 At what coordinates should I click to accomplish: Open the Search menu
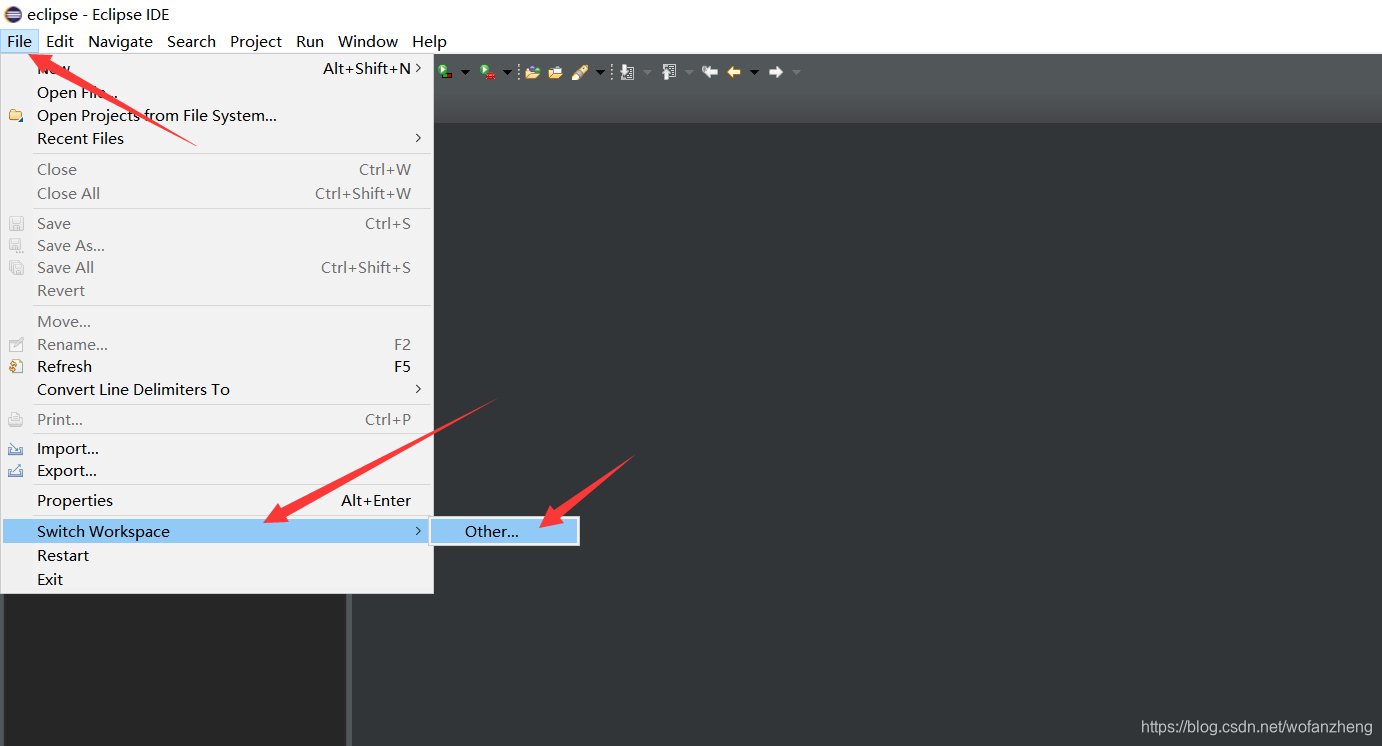[191, 41]
